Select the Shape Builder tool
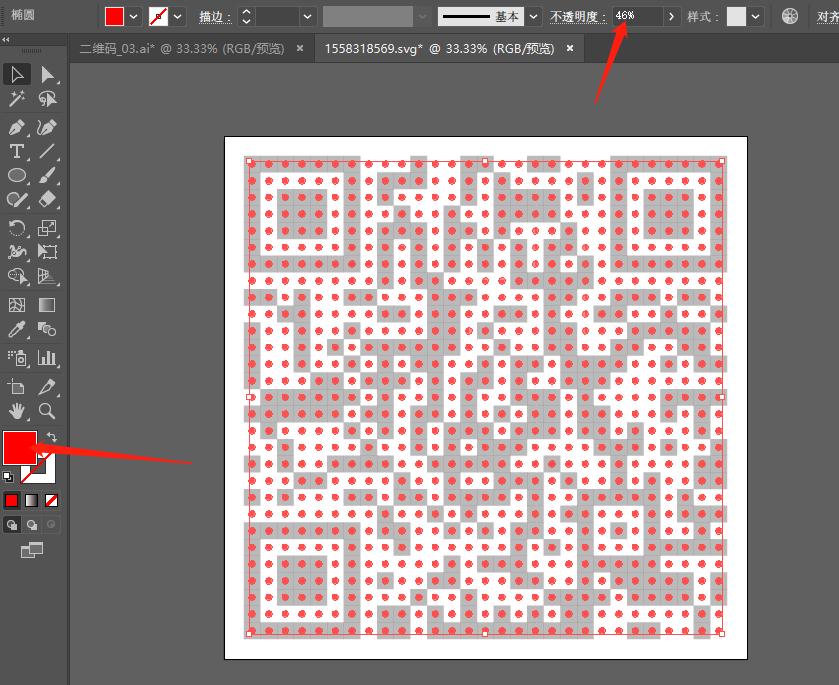 click(17, 276)
